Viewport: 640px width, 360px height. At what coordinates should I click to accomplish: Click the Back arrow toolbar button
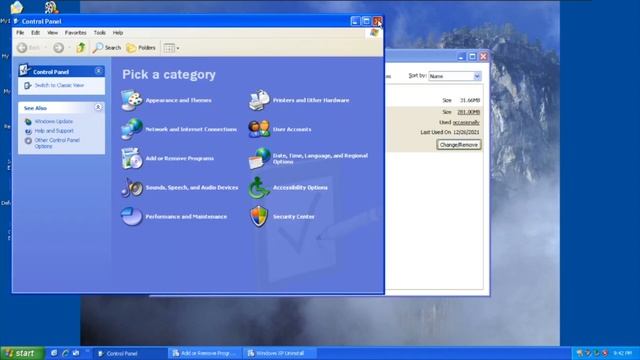pyautogui.click(x=29, y=48)
